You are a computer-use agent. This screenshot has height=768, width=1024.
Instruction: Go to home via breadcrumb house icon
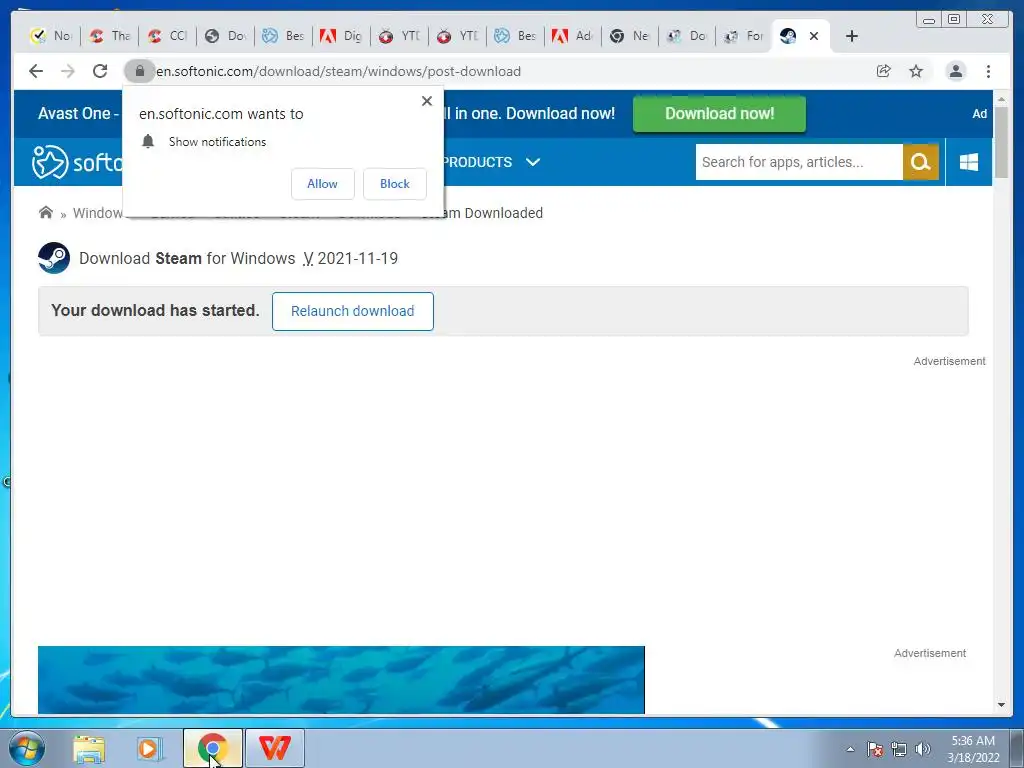46,213
